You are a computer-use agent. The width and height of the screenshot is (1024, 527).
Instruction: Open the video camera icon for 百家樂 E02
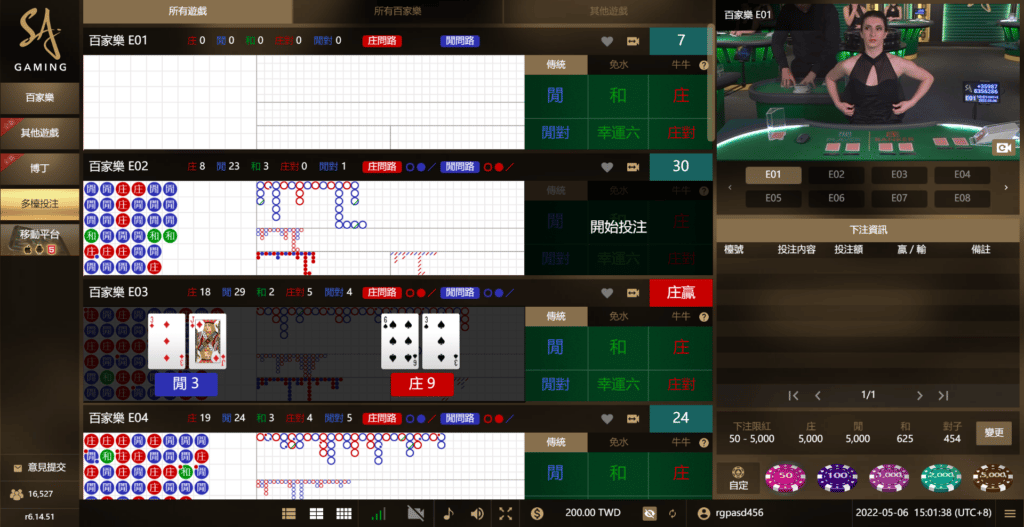(633, 167)
